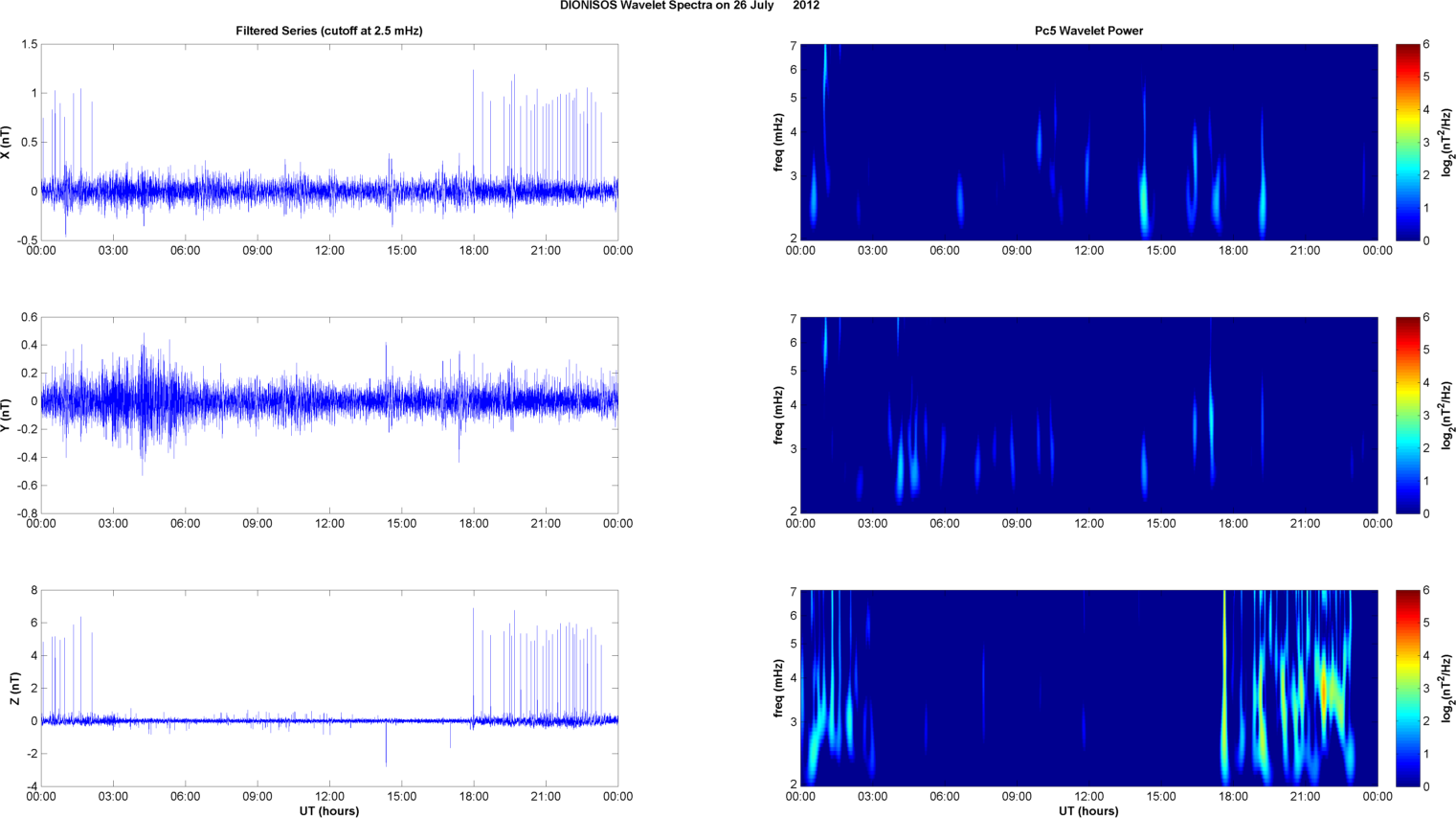Click the 'Filtered Series (cutoff at 2.5 mHz)' heading
The height and width of the screenshot is (818, 1456).
pos(329,31)
